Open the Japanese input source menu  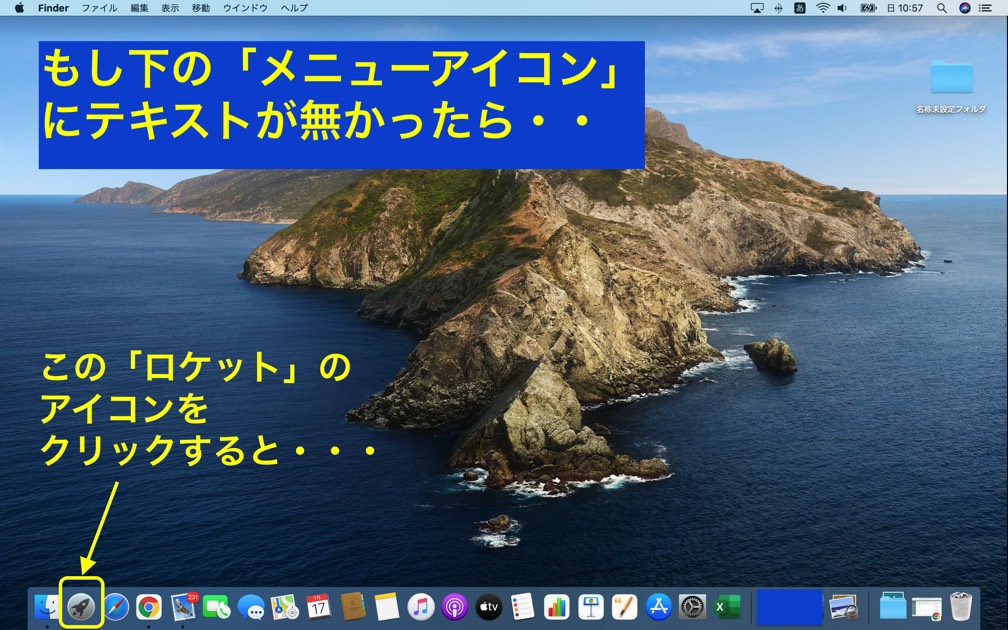click(x=800, y=8)
